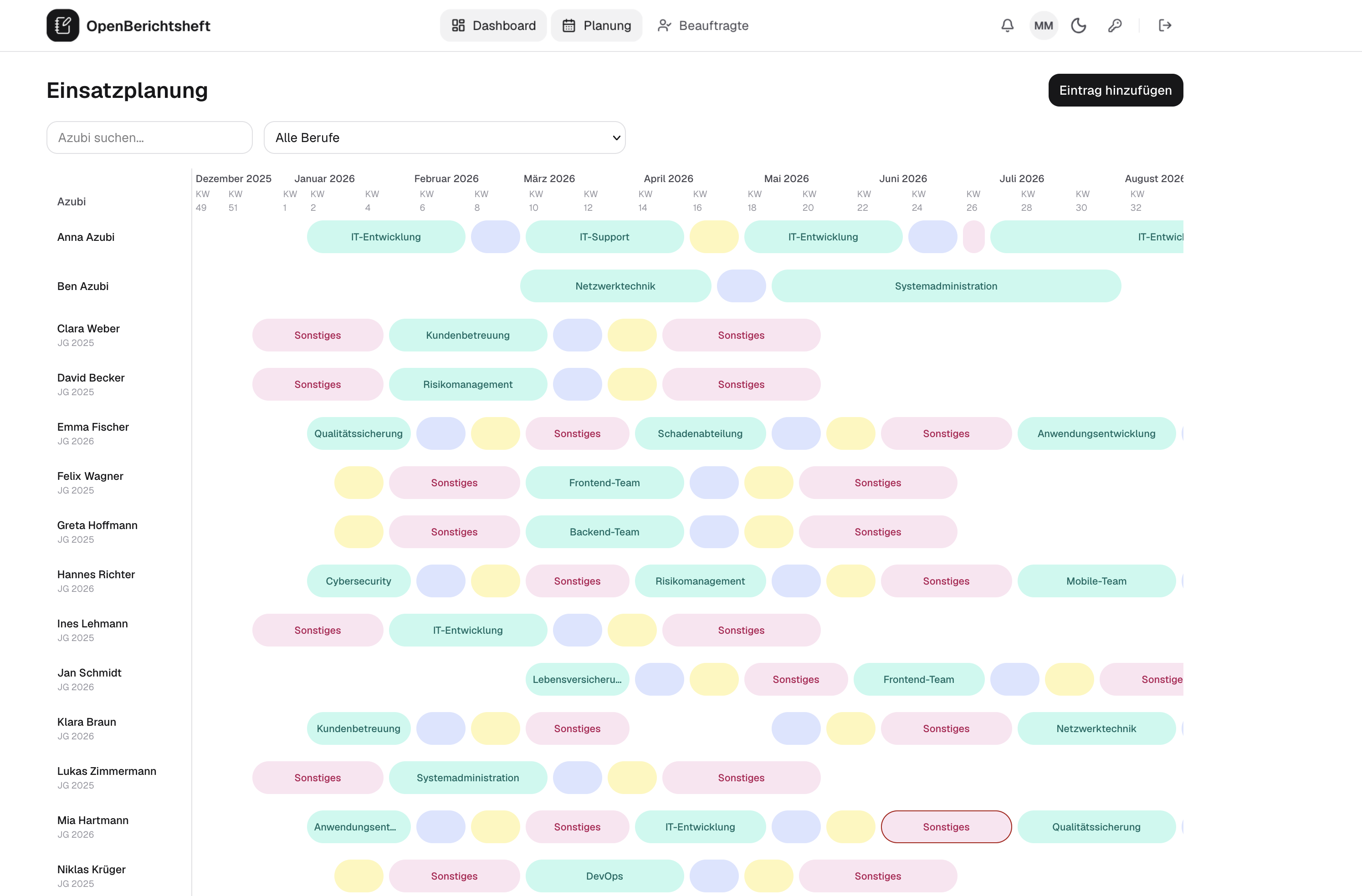Select Ben Azubi's Systemadministration block
This screenshot has width=1362, height=896.
946,286
